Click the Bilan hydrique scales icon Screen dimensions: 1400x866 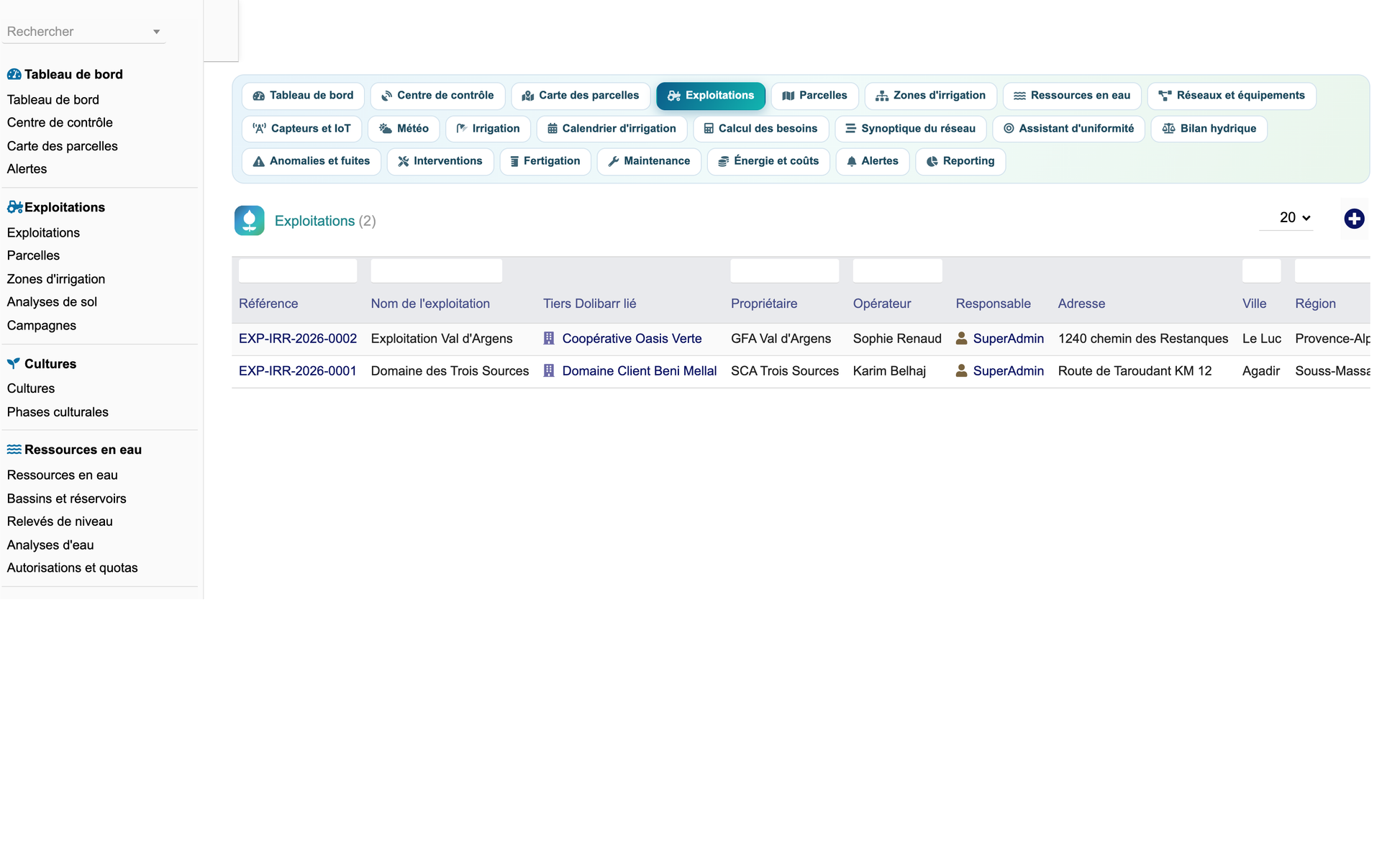pos(1168,129)
